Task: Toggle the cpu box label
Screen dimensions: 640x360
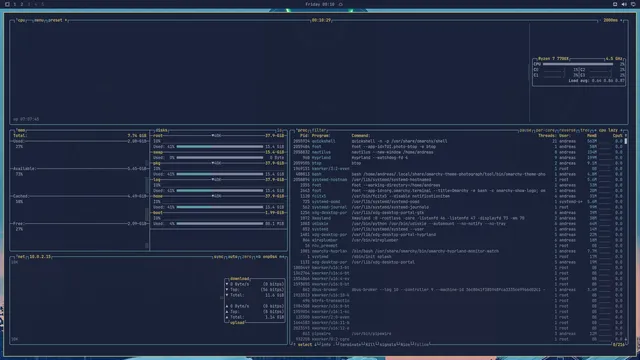Action: [x=21, y=20]
